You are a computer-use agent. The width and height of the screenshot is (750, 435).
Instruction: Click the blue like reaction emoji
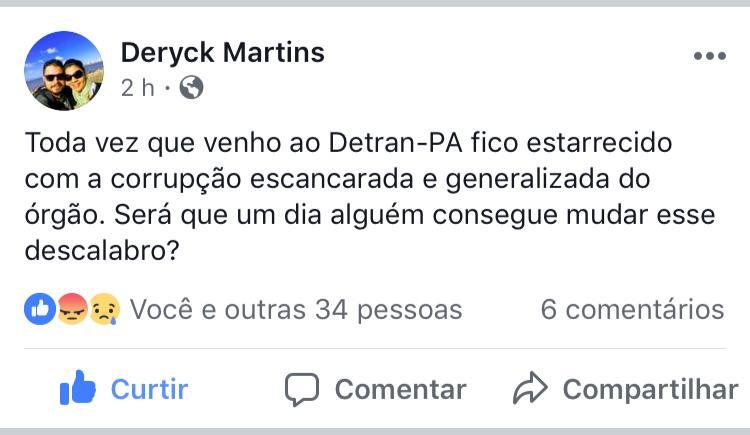tap(40, 310)
